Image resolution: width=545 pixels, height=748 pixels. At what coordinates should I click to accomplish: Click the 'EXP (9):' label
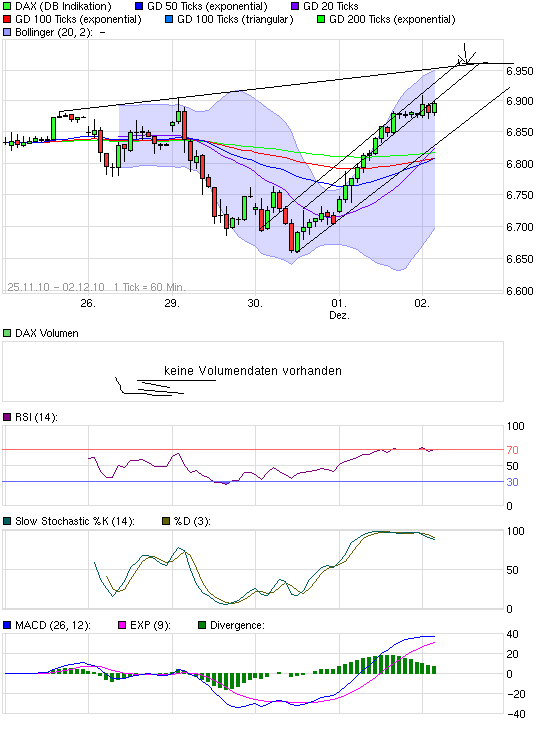point(150,625)
